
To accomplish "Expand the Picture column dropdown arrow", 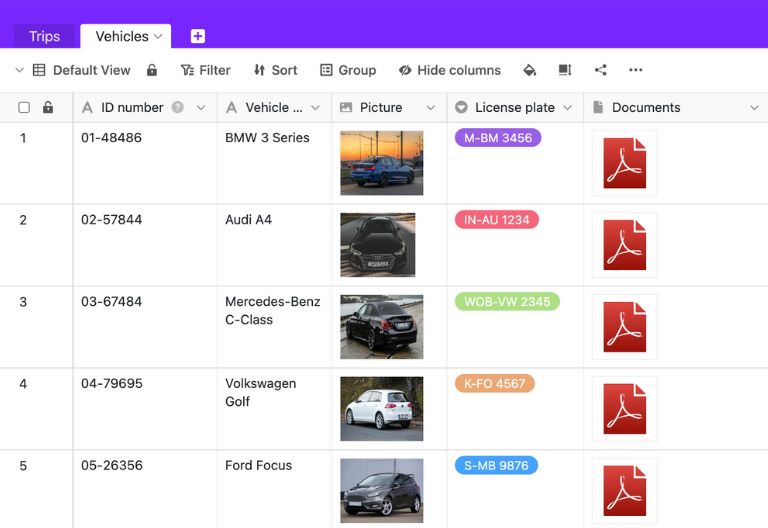I will pos(431,107).
